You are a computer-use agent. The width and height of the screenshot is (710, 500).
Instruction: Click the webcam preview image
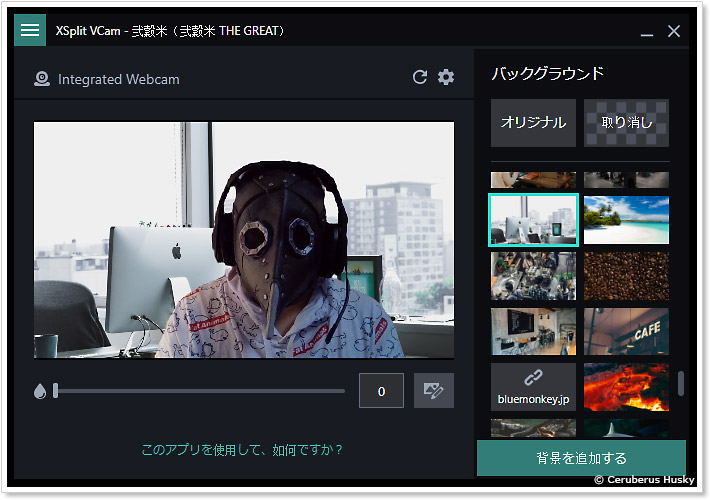[x=244, y=240]
